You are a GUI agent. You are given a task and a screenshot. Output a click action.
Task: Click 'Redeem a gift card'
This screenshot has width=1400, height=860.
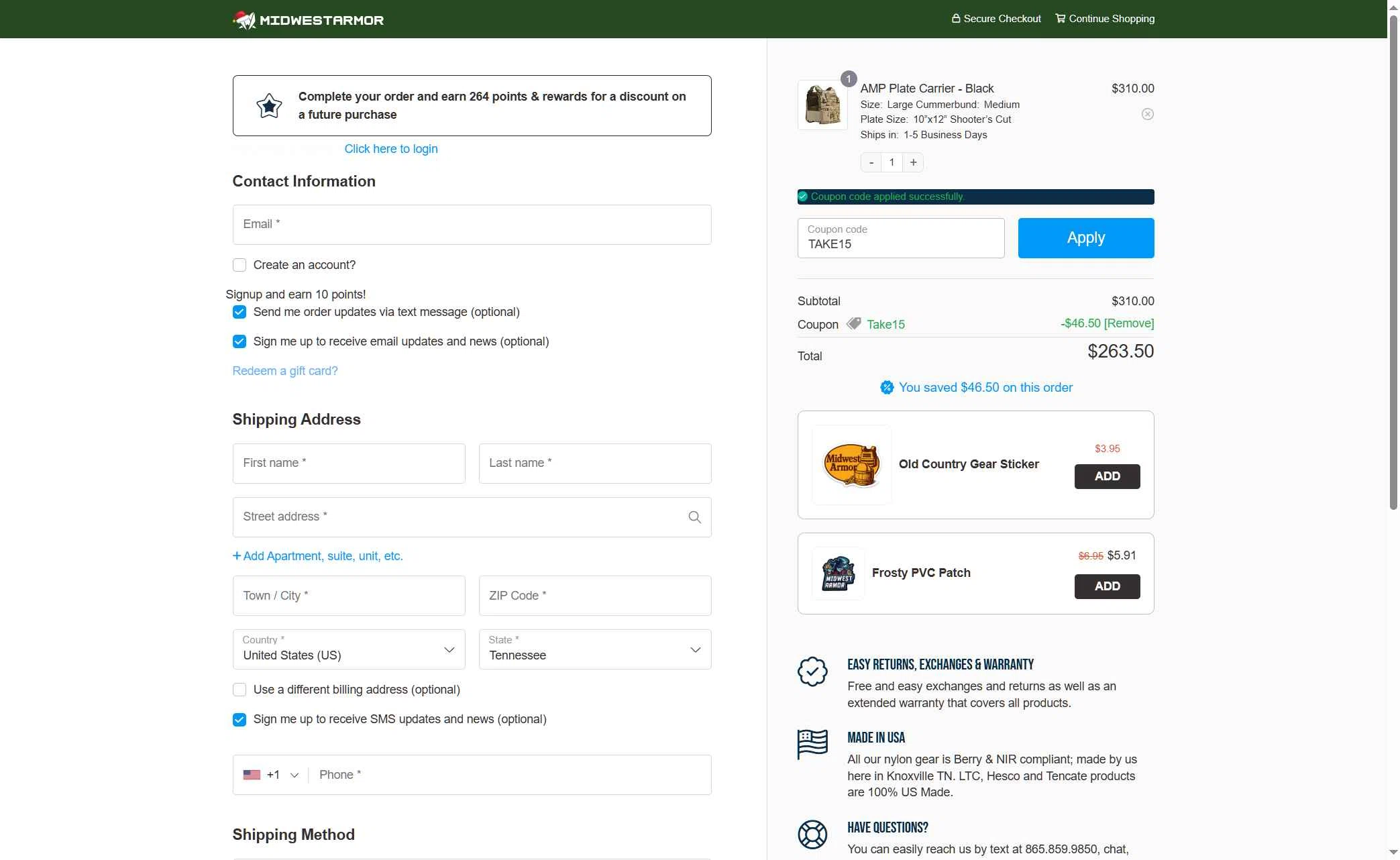point(284,370)
